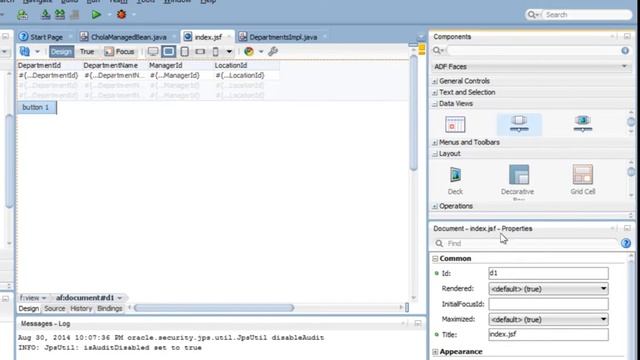Select the tablet portrait preview icon
This screenshot has height=360, width=640.
coord(184,51)
